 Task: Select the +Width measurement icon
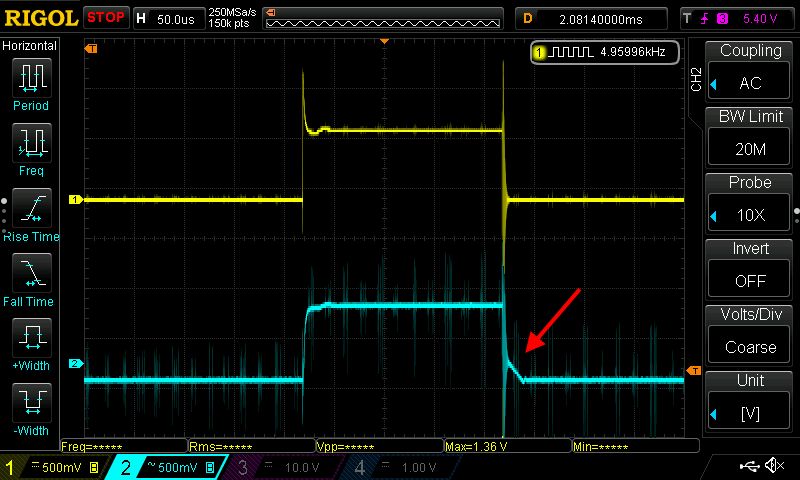pyautogui.click(x=32, y=338)
